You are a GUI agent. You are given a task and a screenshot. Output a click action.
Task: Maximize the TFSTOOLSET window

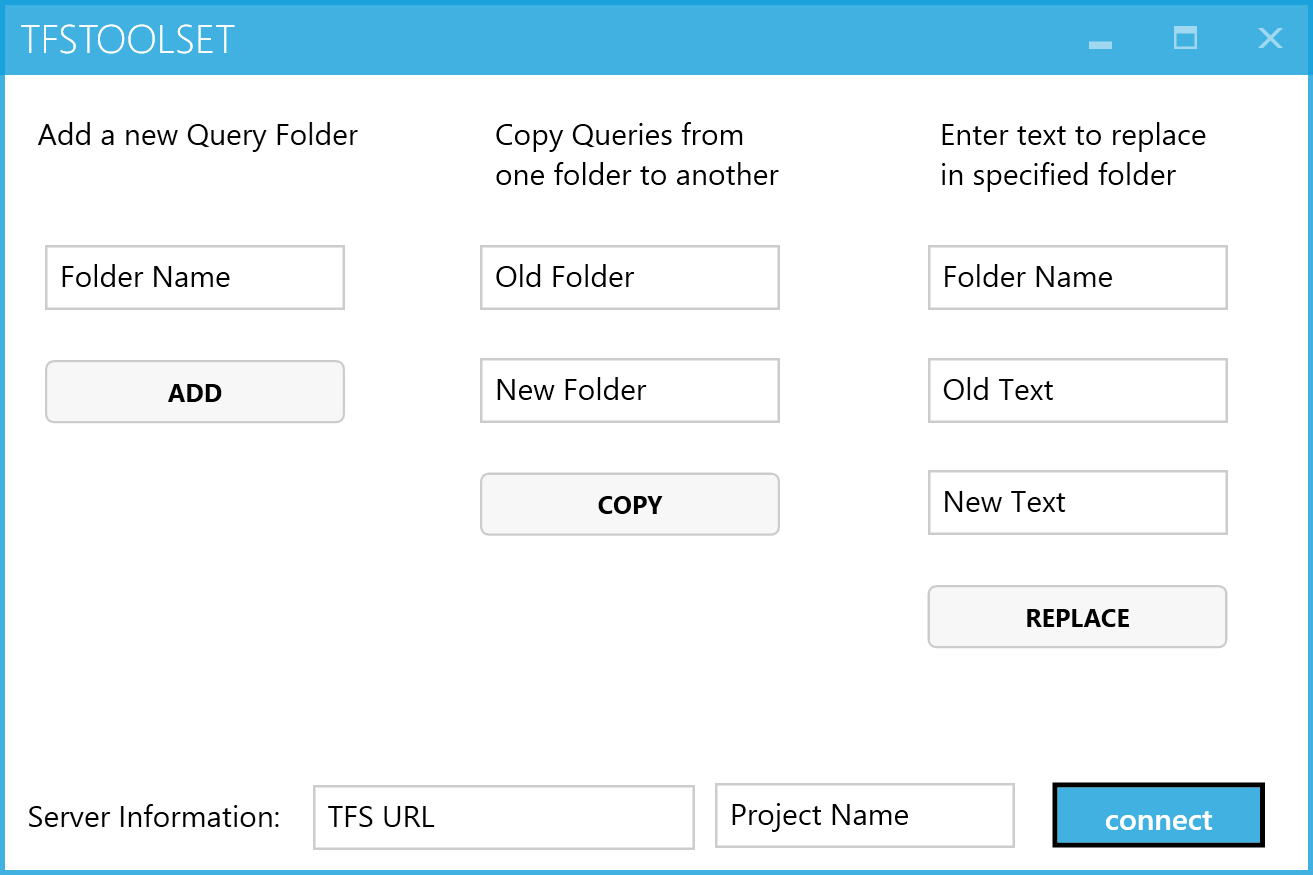(1185, 39)
